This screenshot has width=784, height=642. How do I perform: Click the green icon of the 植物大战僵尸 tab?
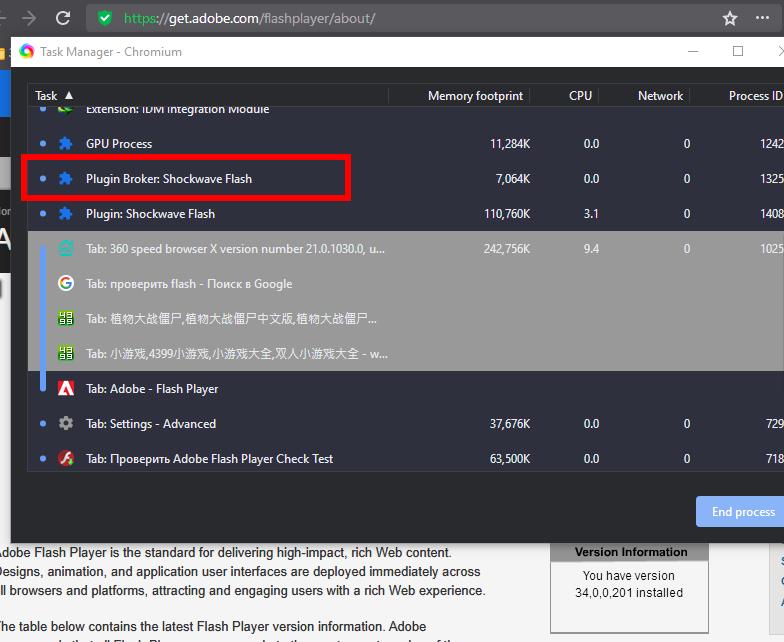click(66, 318)
